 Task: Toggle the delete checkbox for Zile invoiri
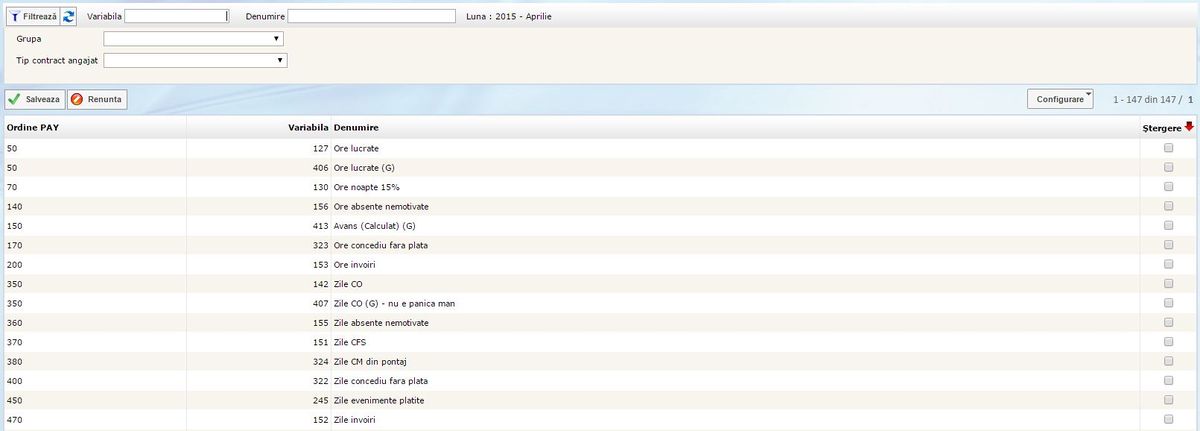pos(1168,421)
